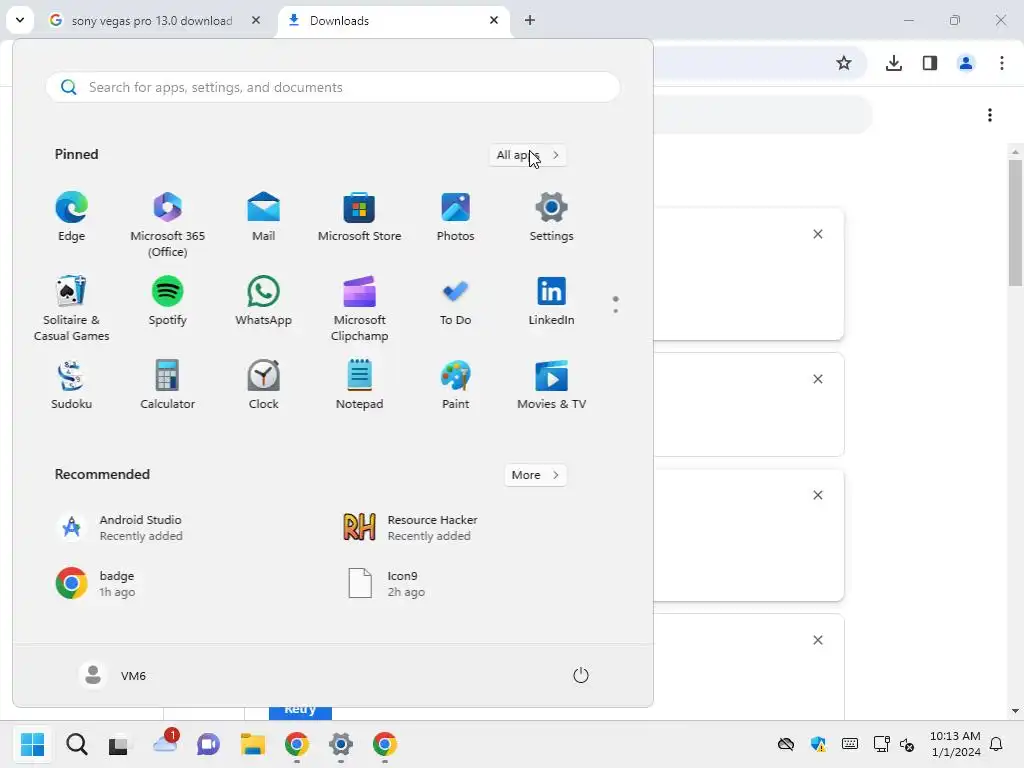Open the Sudoku game

pyautogui.click(x=71, y=385)
